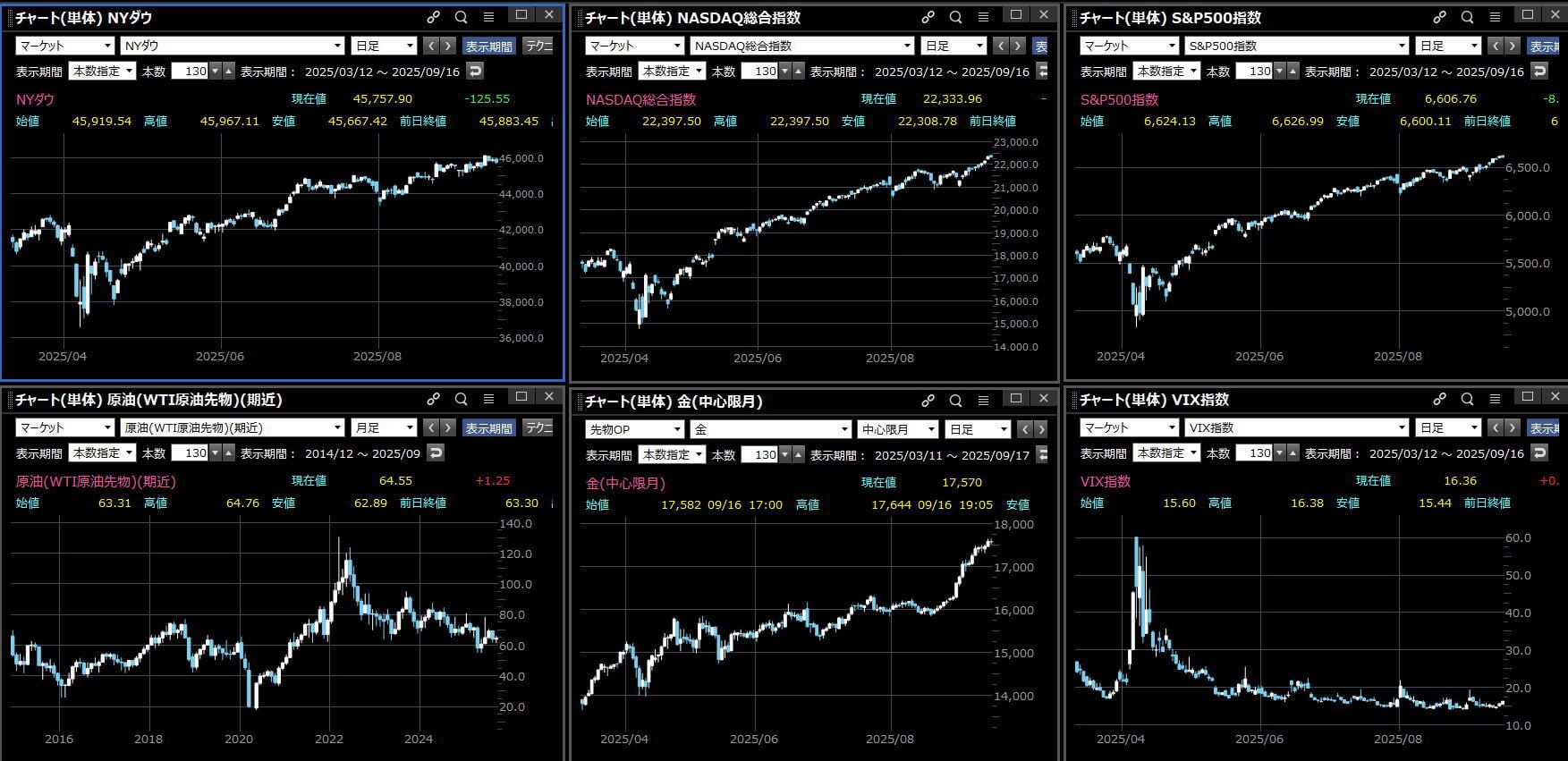
Task: Toggle 表示期間 button in NYダウ chart
Action: pos(488,47)
